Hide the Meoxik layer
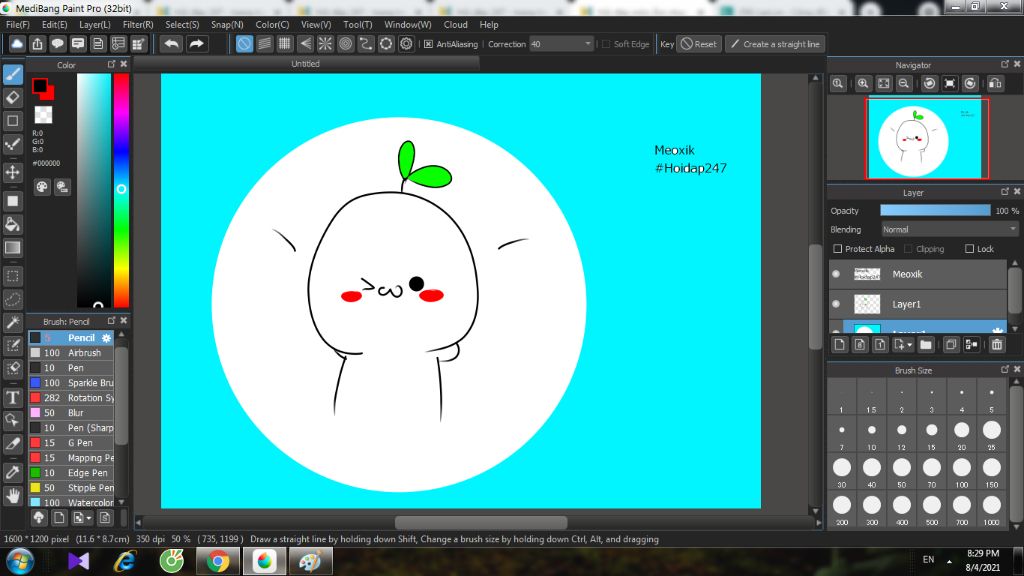The image size is (1024, 576). click(837, 274)
